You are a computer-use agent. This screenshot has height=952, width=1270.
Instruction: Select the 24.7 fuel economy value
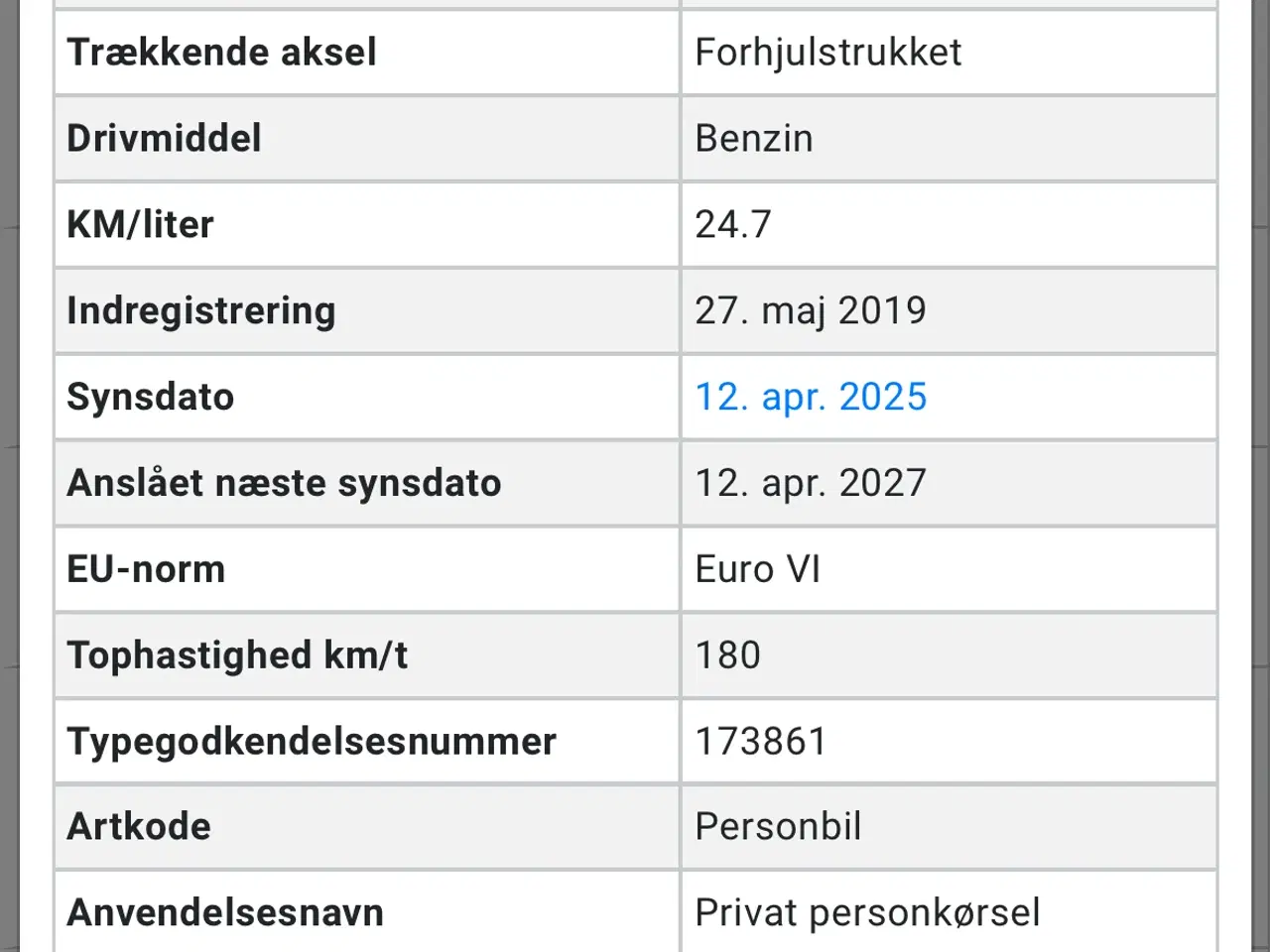tap(732, 225)
